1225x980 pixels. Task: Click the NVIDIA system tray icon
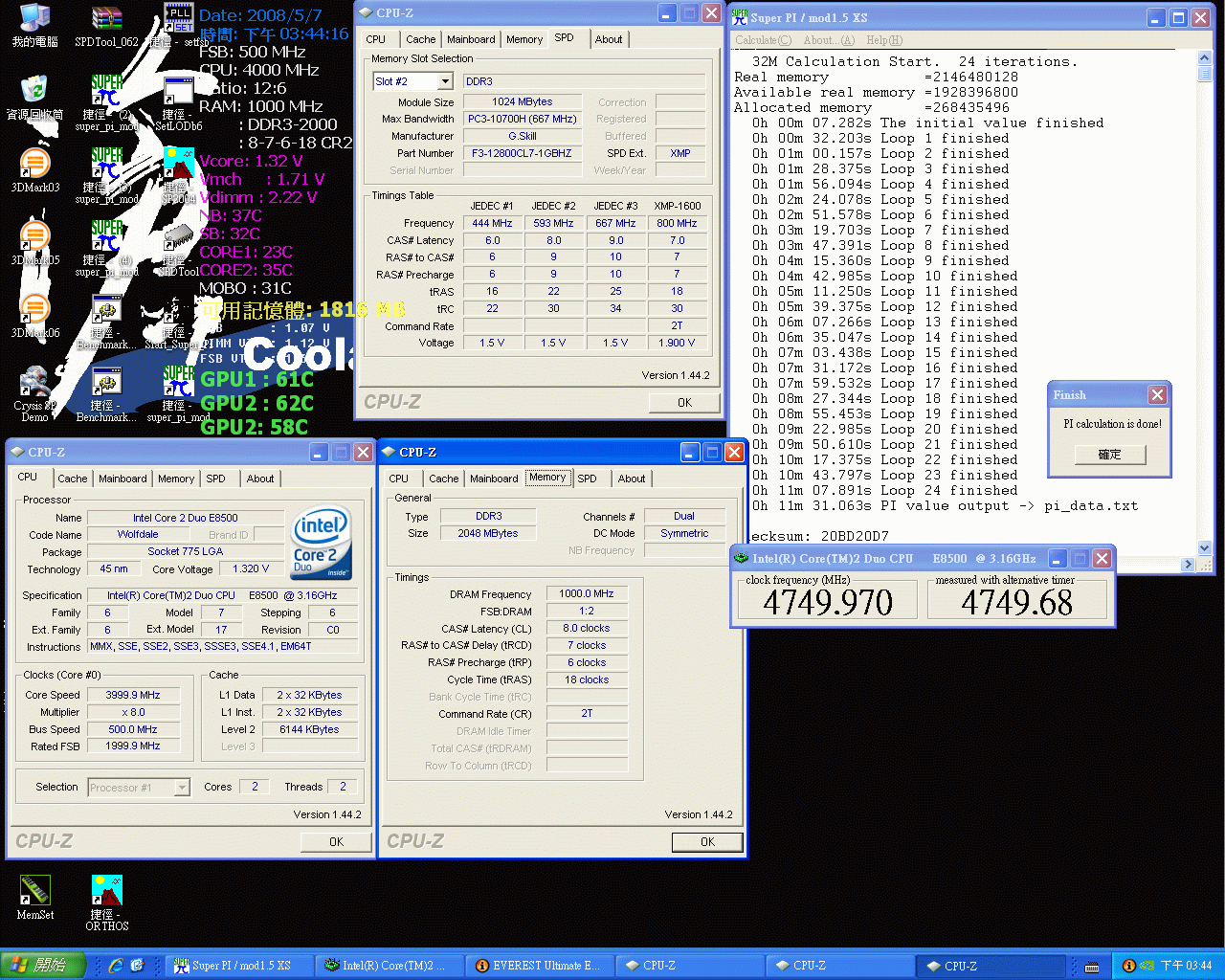(1146, 966)
